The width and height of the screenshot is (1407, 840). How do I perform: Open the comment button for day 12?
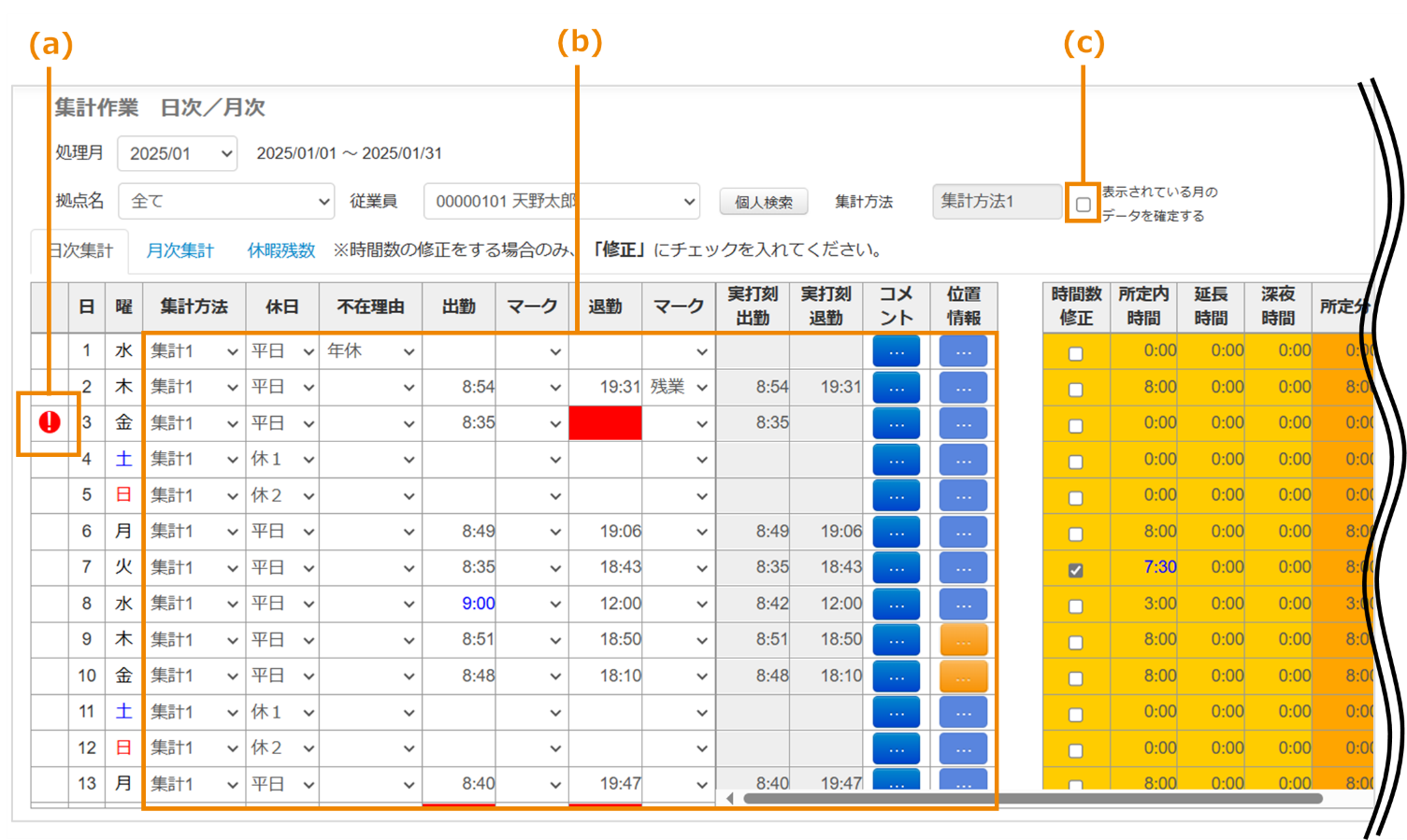pyautogui.click(x=896, y=748)
